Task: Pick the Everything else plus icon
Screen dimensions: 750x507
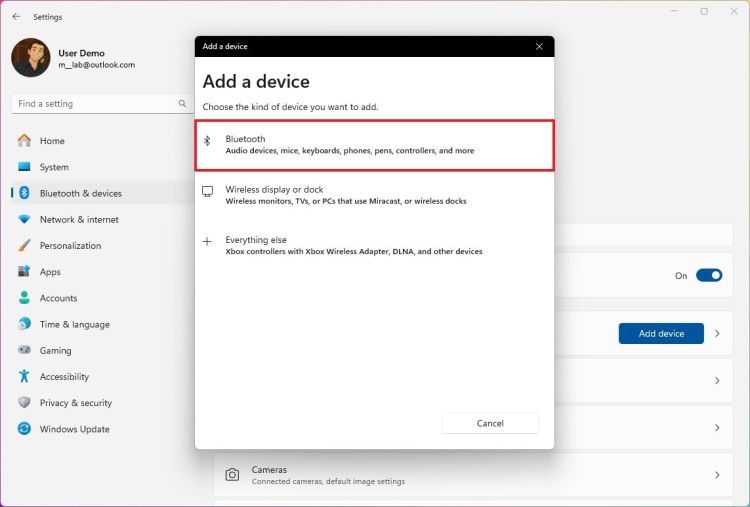Action: (208, 241)
